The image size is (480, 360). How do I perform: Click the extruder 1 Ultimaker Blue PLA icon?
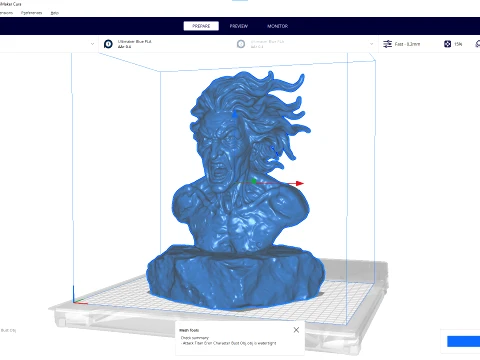pos(108,44)
